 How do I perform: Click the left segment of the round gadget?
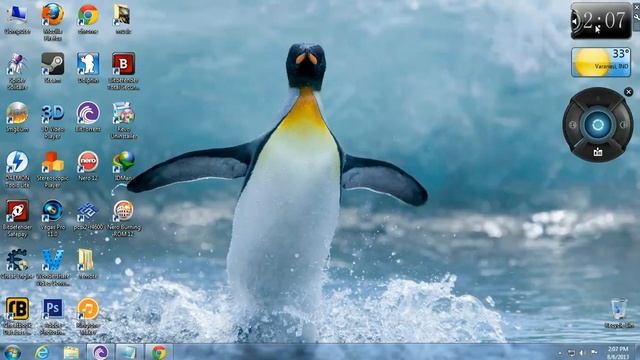click(x=573, y=125)
